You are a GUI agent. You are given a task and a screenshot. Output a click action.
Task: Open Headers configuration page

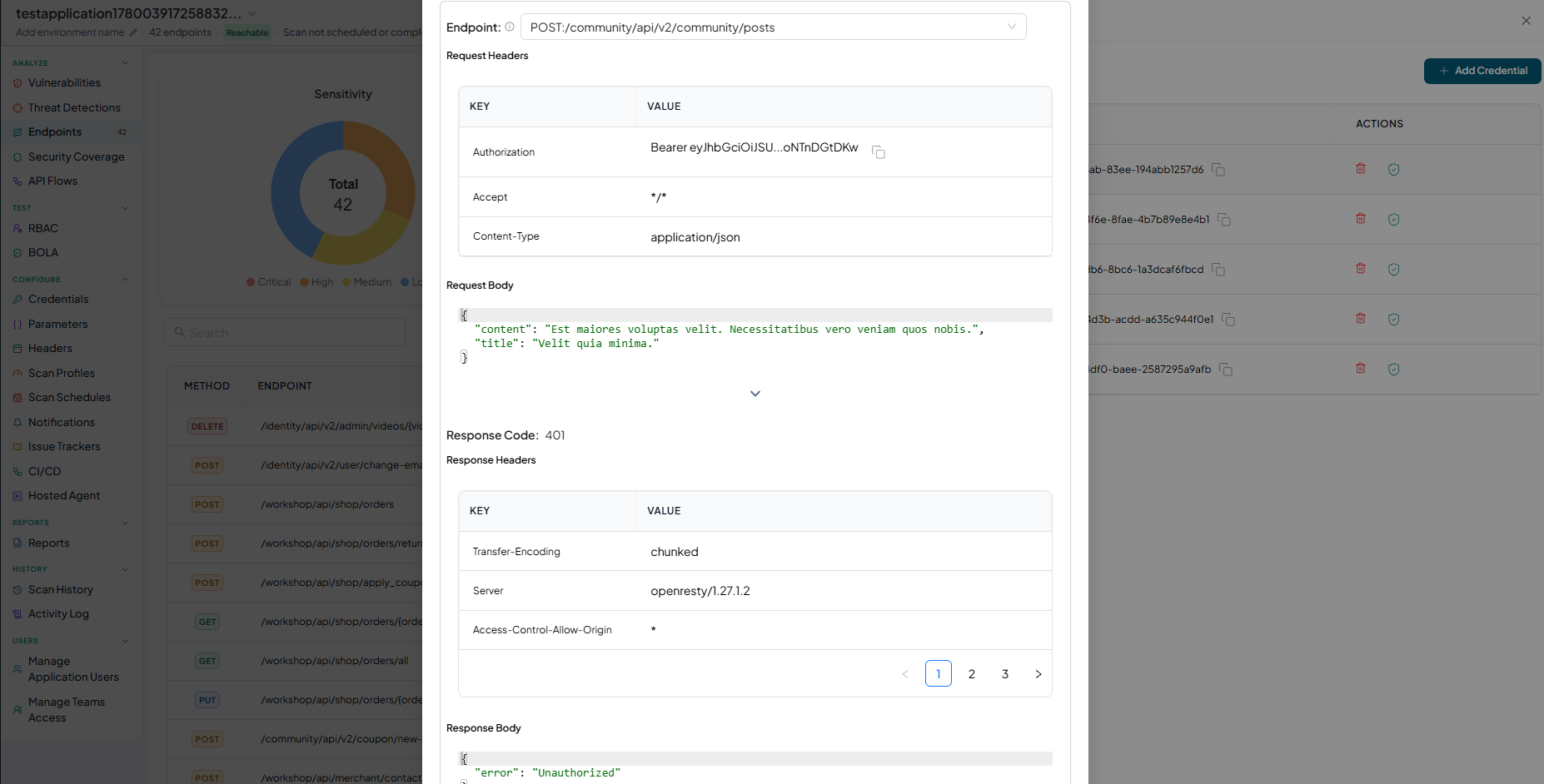tap(50, 348)
